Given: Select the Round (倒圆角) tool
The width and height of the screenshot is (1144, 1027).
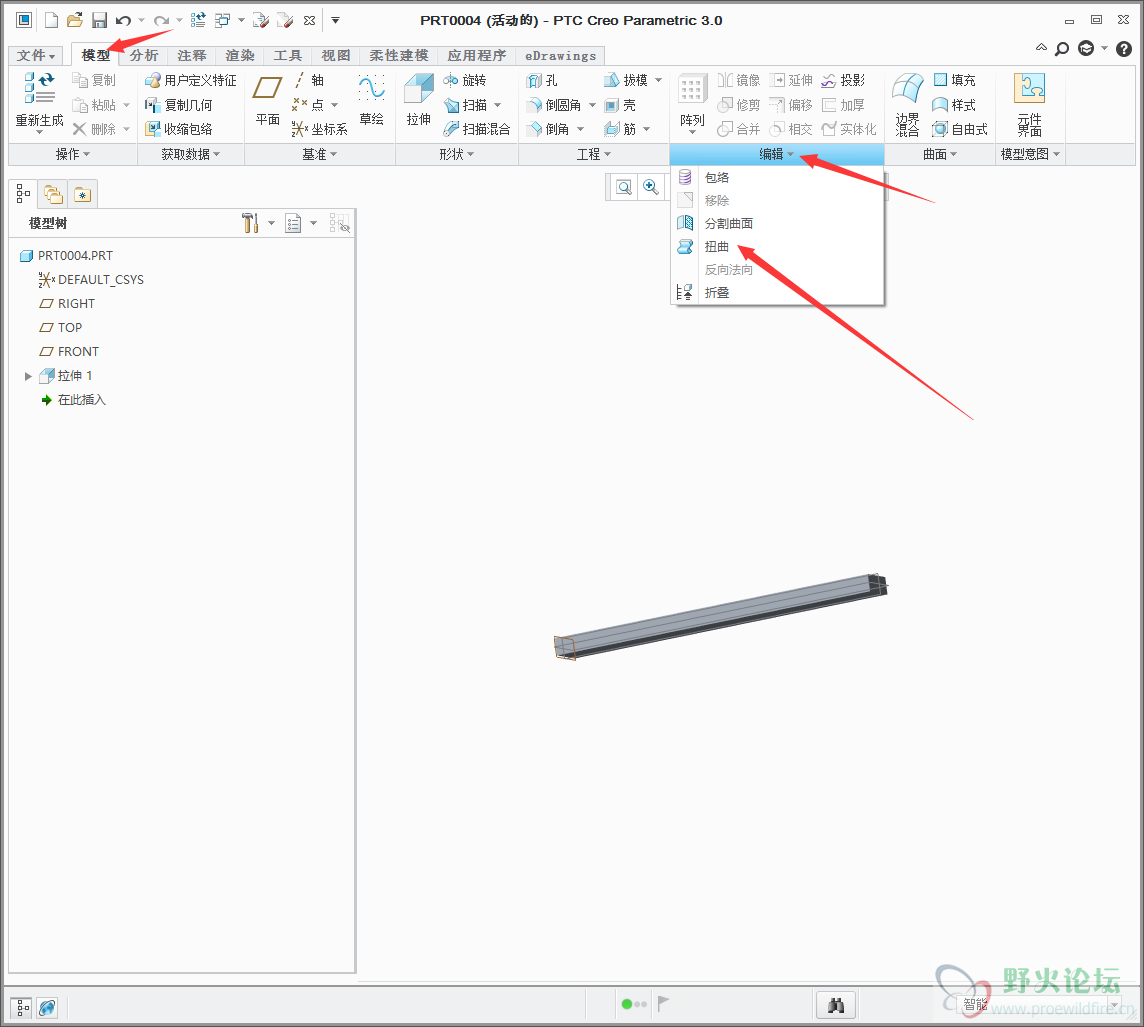Looking at the screenshot, I should click(x=554, y=105).
